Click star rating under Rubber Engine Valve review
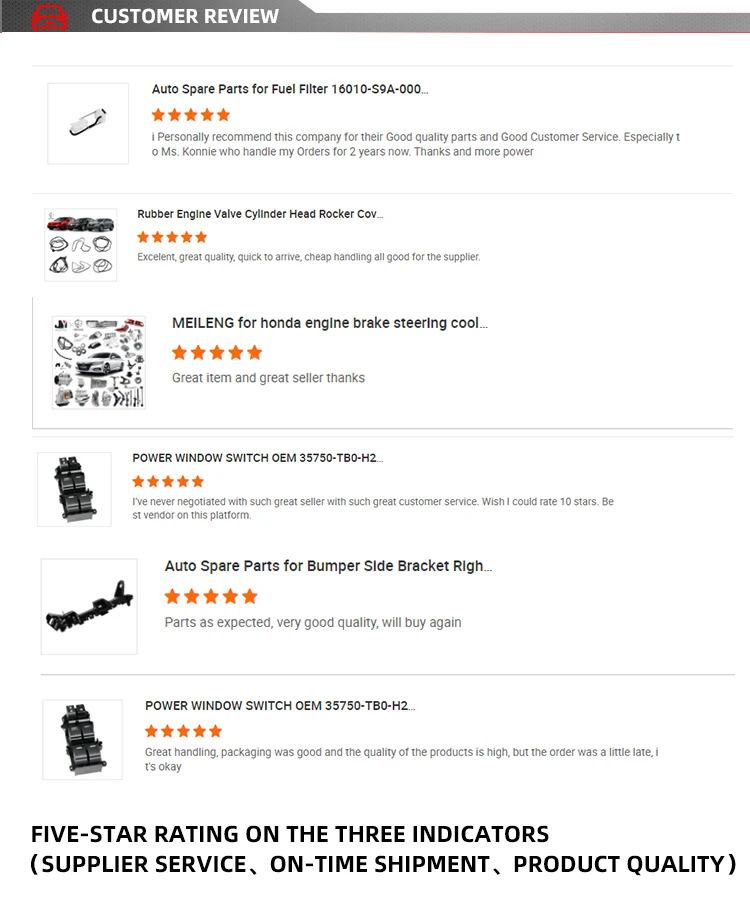The width and height of the screenshot is (750, 915). click(172, 237)
